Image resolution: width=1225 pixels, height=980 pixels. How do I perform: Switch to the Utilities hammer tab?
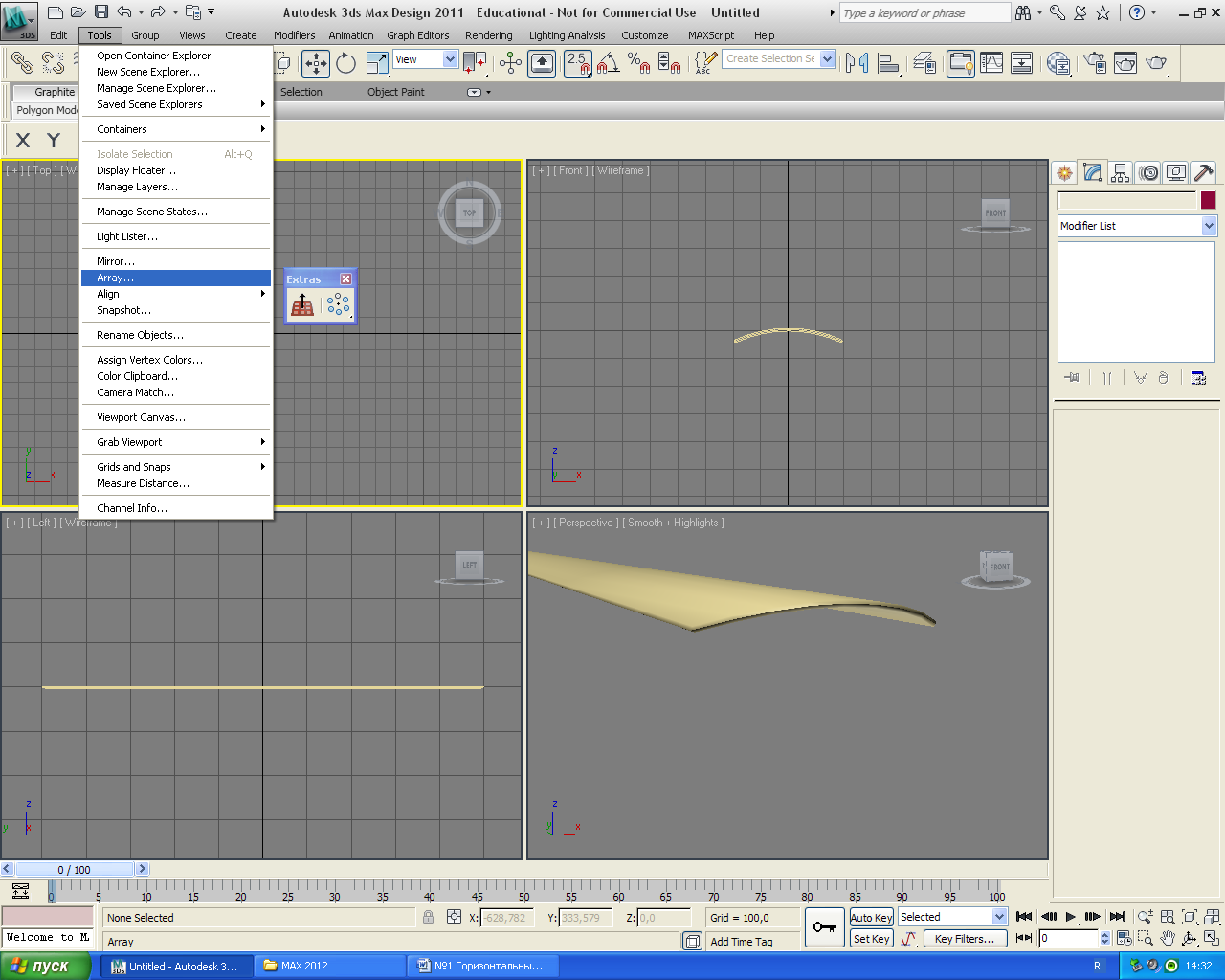click(x=1204, y=173)
